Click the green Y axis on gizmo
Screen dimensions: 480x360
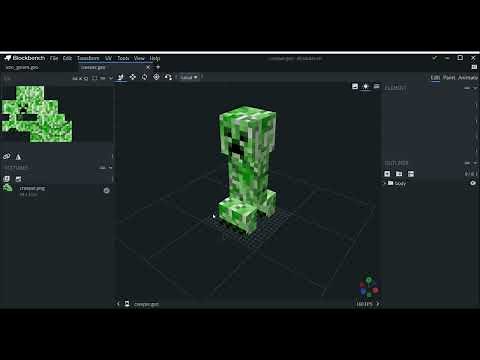369,280
